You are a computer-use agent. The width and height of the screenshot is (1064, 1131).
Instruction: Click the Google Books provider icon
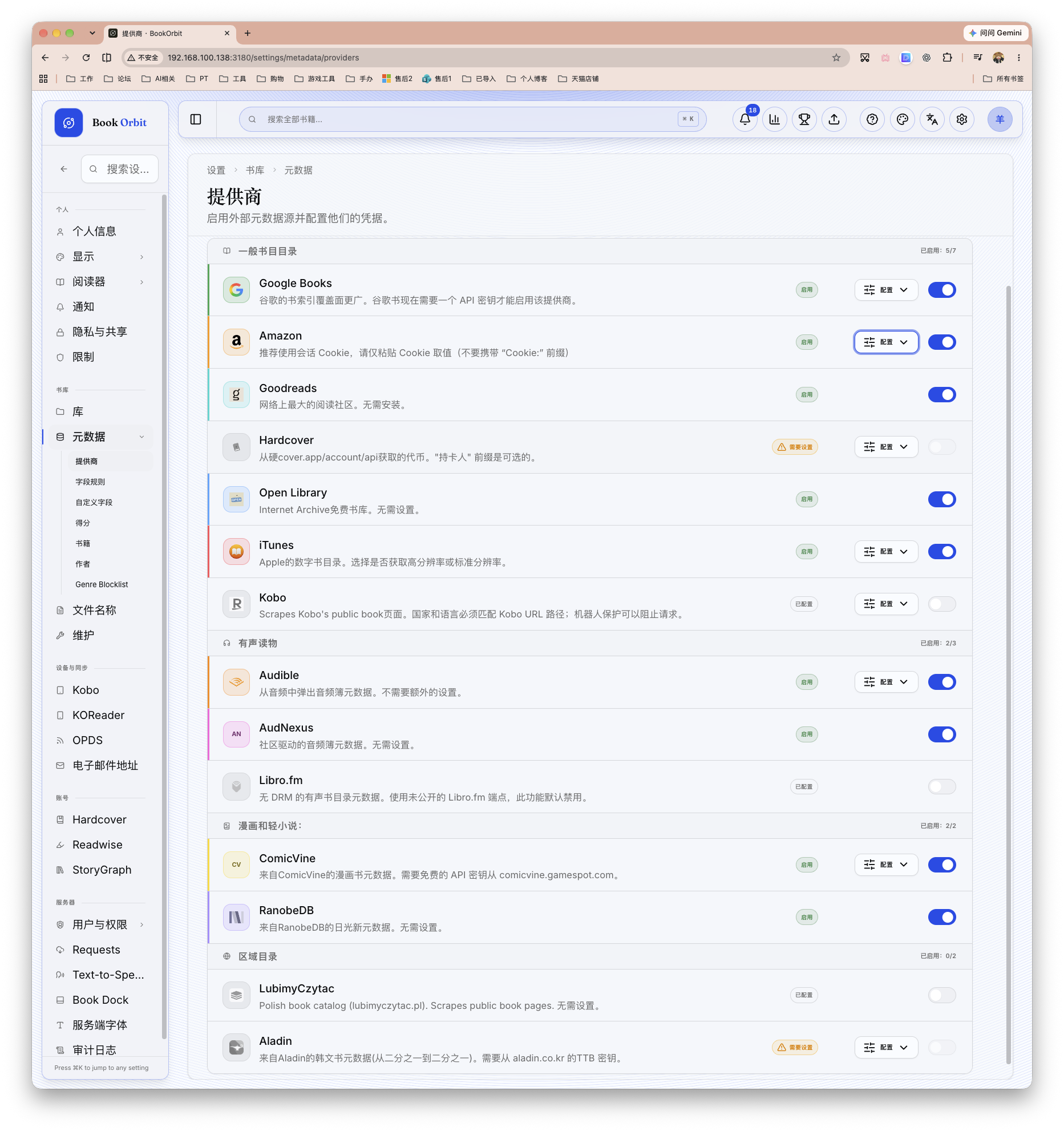[236, 290]
